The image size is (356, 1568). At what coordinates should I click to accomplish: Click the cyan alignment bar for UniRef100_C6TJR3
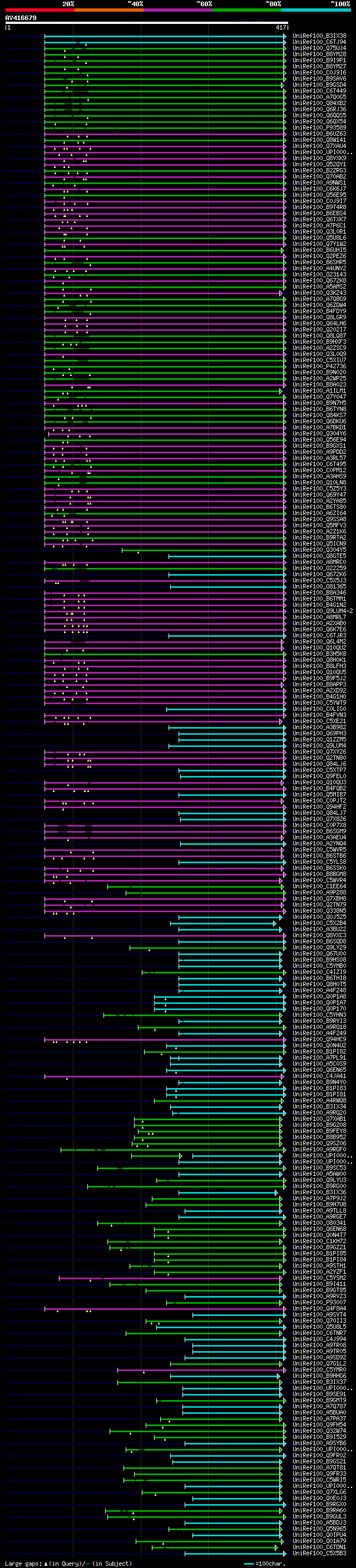point(227,635)
